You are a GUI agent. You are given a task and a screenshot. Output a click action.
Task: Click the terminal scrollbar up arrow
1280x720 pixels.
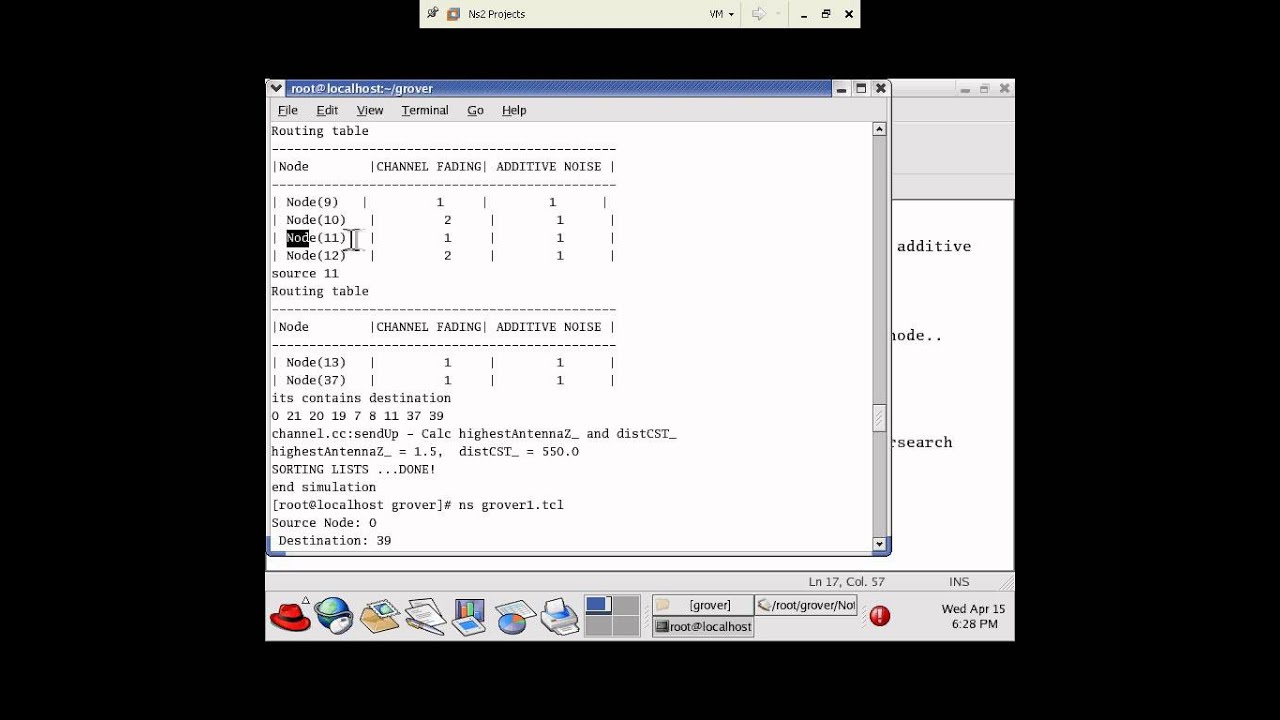click(x=879, y=129)
